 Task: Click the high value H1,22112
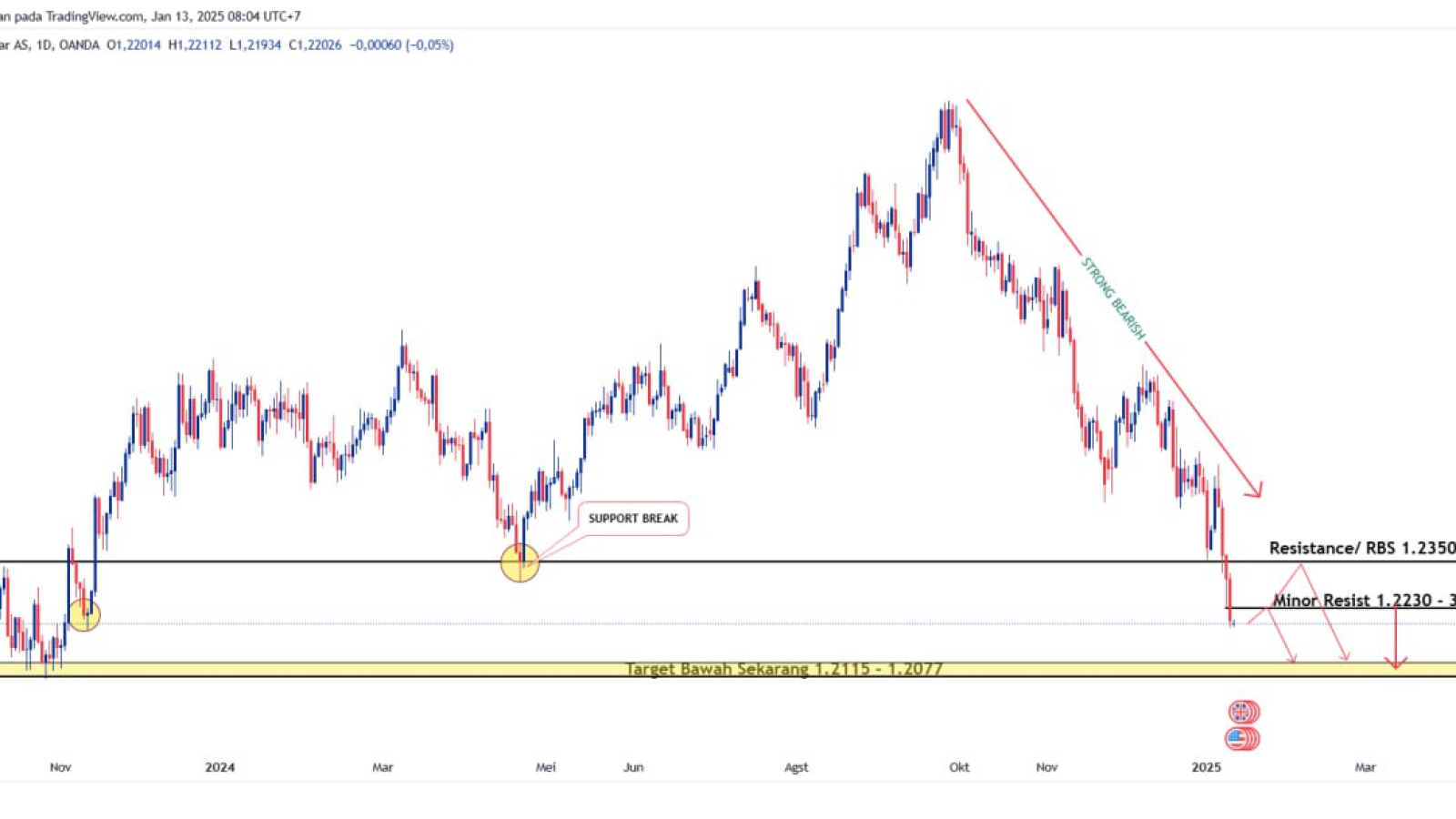tap(195, 45)
